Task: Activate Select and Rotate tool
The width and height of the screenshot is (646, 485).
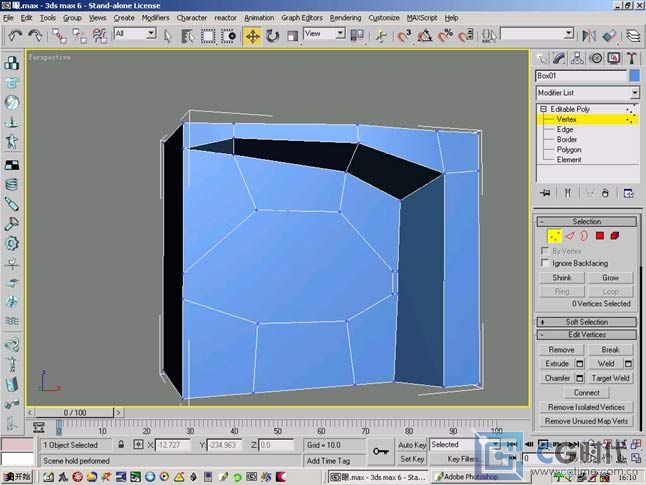Action: click(272, 36)
